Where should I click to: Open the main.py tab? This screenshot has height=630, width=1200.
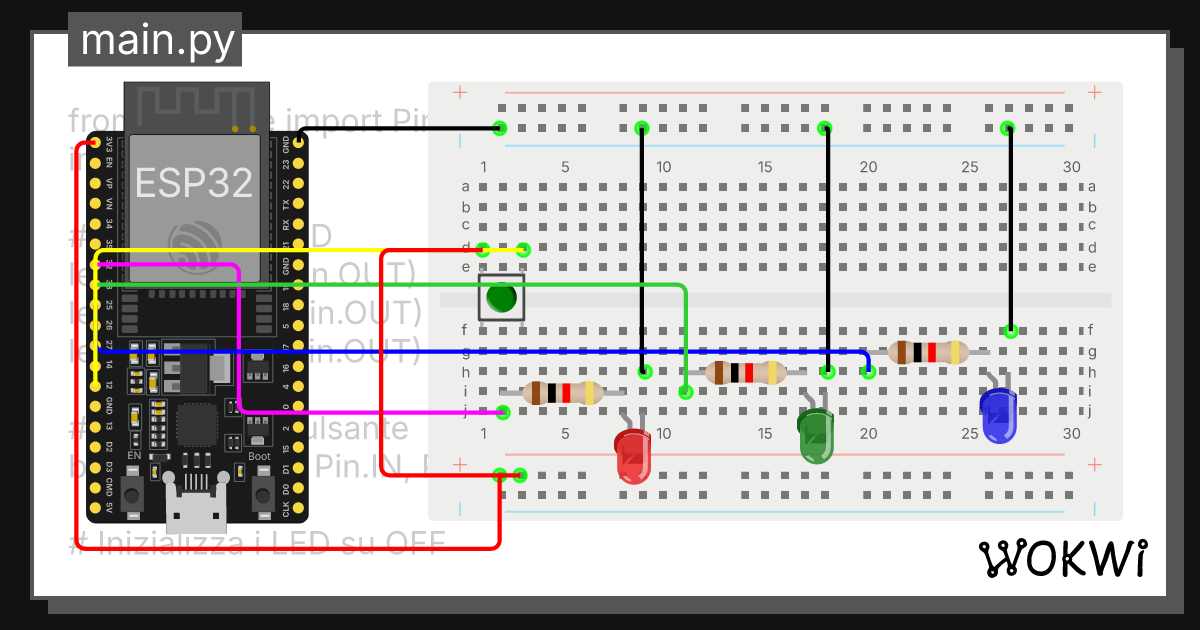pos(155,40)
